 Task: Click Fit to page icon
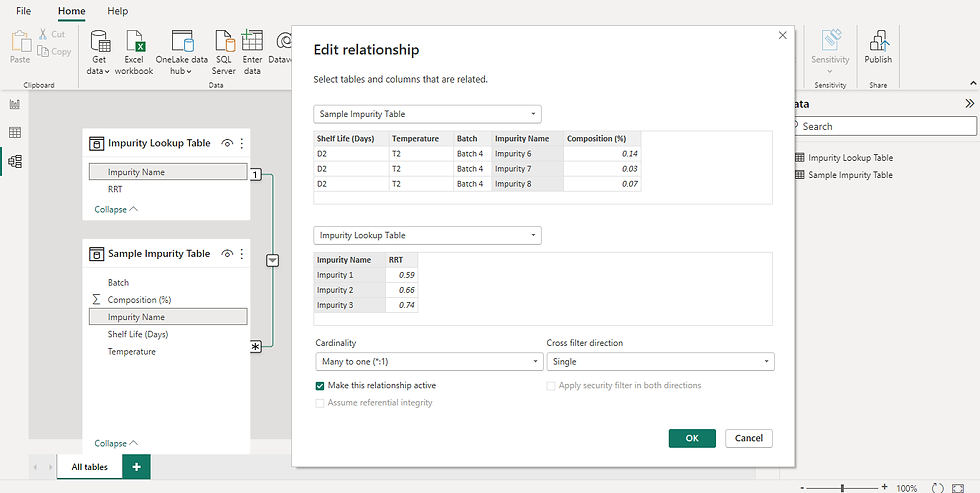tap(958, 488)
